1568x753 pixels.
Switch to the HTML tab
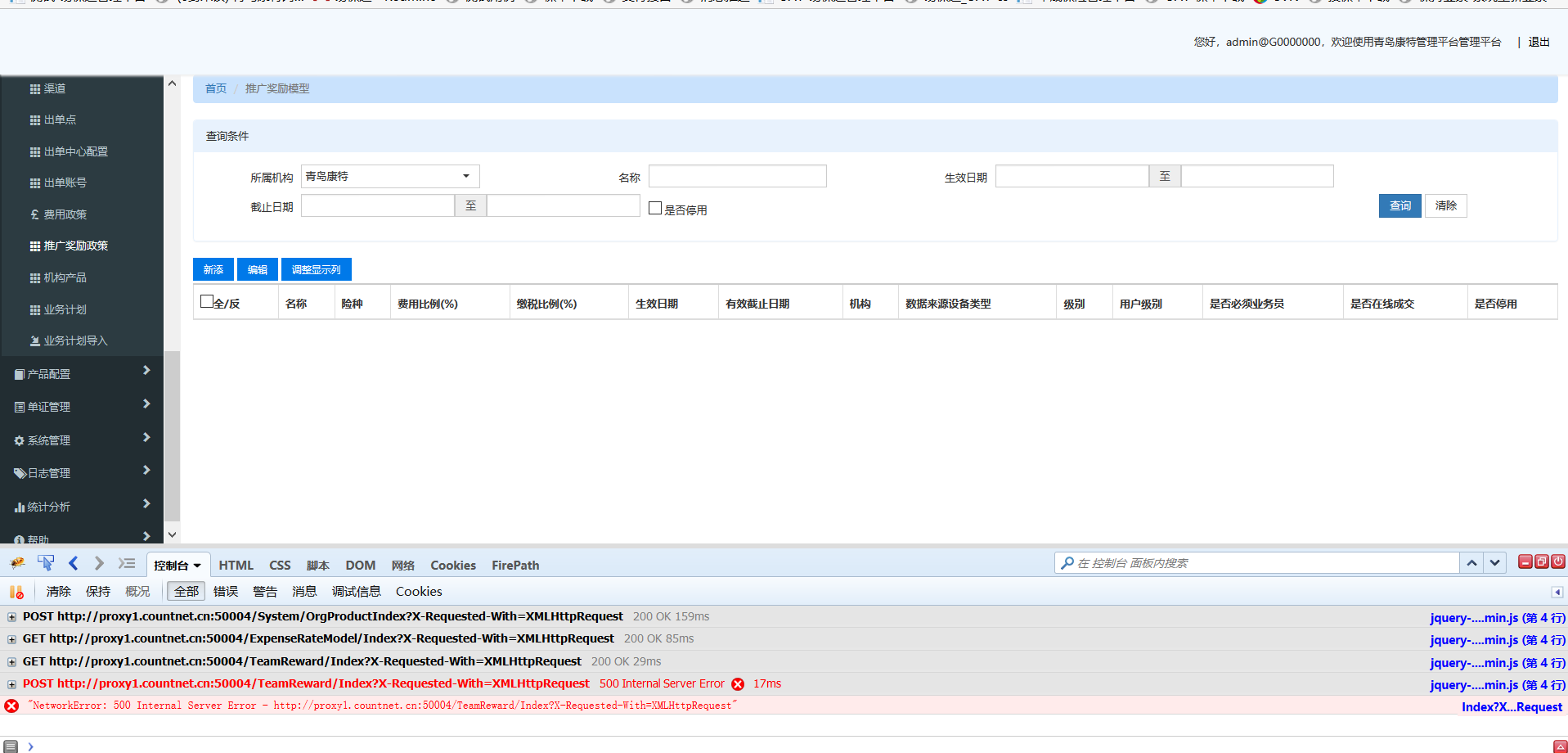pyautogui.click(x=236, y=566)
